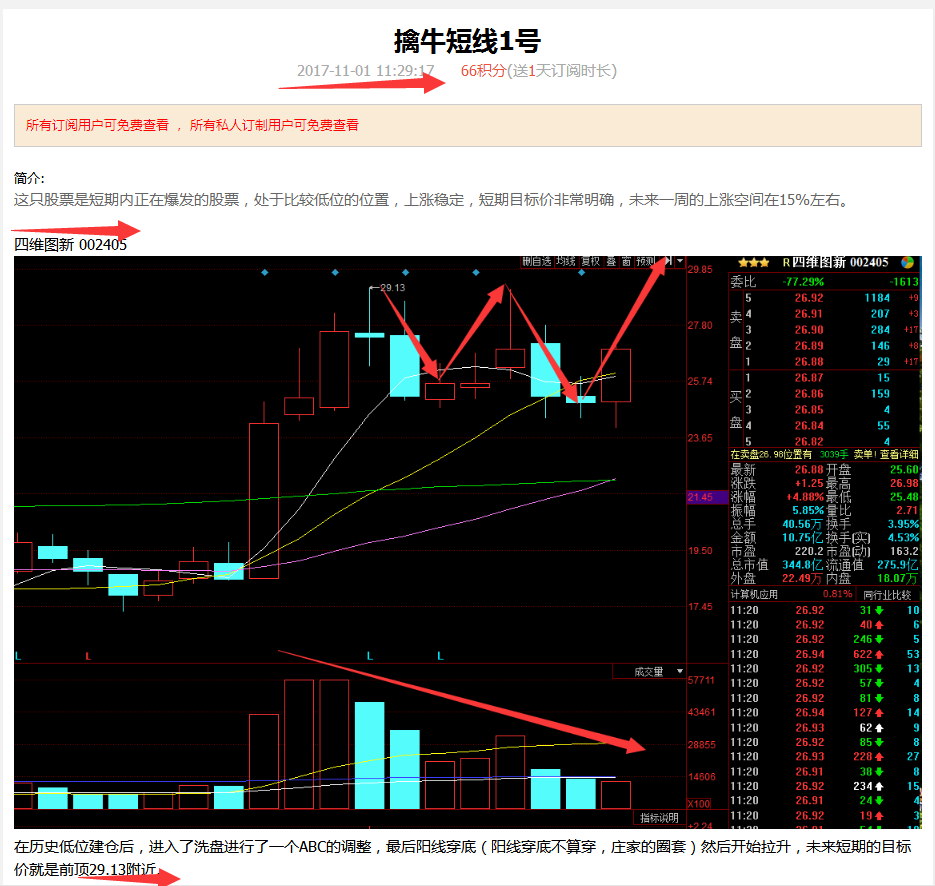Viewport: 935px width, 886px height.
Task: Click the 委比 -77.29% value
Action: [803, 281]
